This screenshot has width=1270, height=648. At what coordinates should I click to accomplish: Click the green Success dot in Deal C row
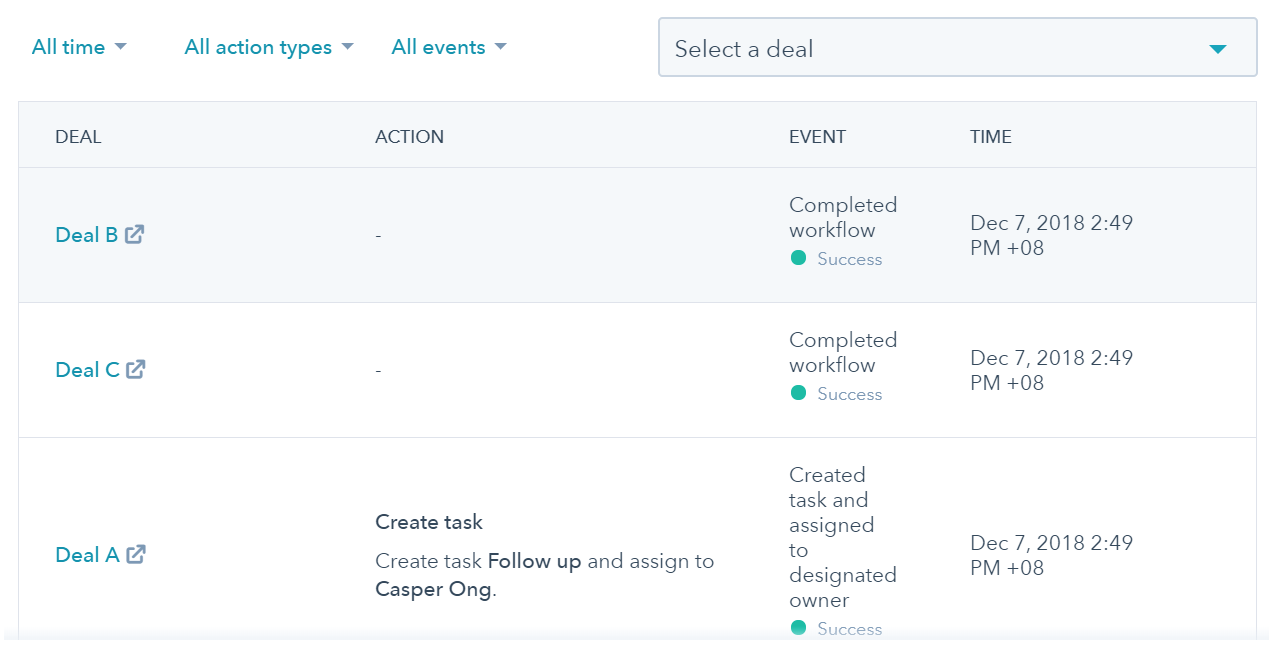pos(798,393)
